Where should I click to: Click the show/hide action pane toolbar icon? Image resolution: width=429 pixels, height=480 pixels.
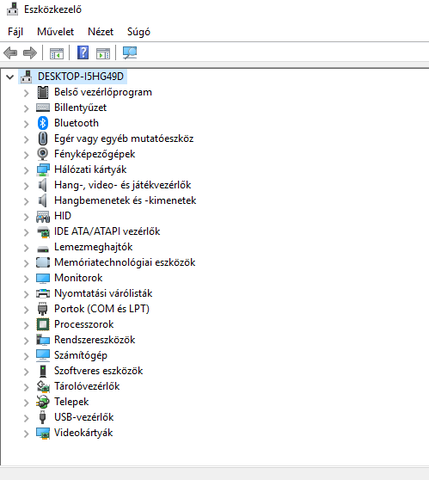click(x=103, y=53)
